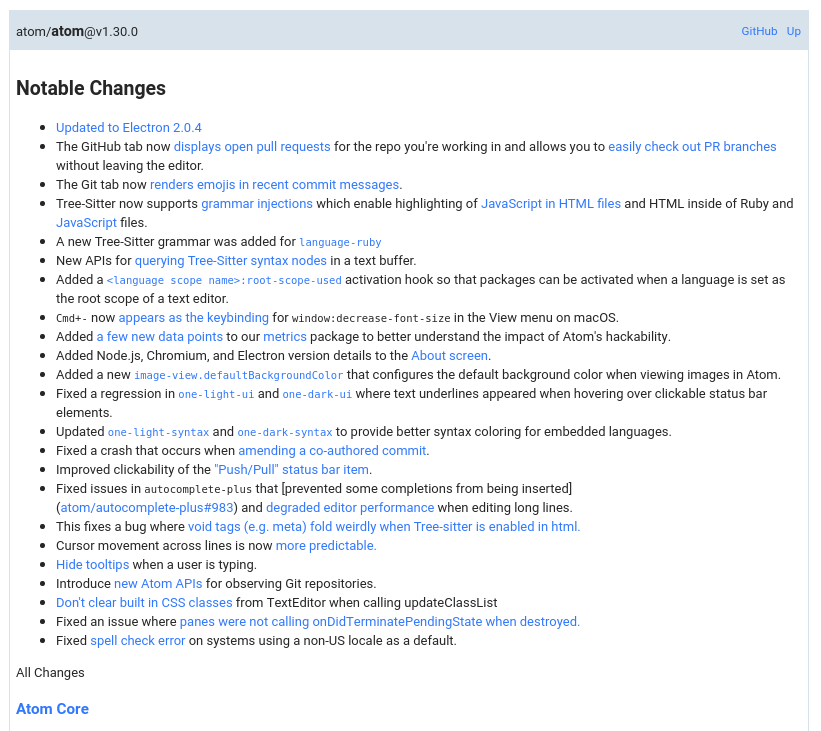This screenshot has height=731, width=821.
Task: Open 'JavaScript in HTML files' link
Action: tap(551, 204)
